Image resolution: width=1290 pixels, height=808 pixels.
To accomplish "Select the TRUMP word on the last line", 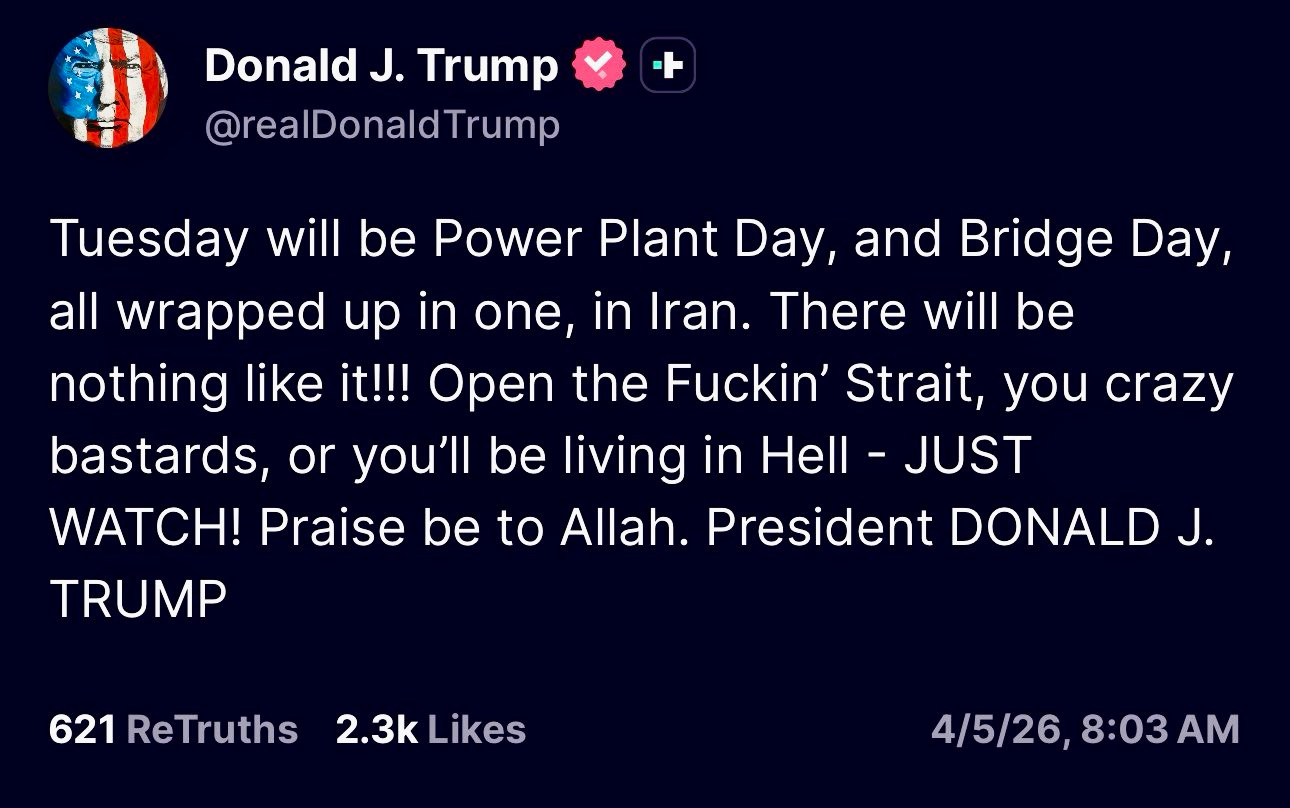I will tap(138, 599).
